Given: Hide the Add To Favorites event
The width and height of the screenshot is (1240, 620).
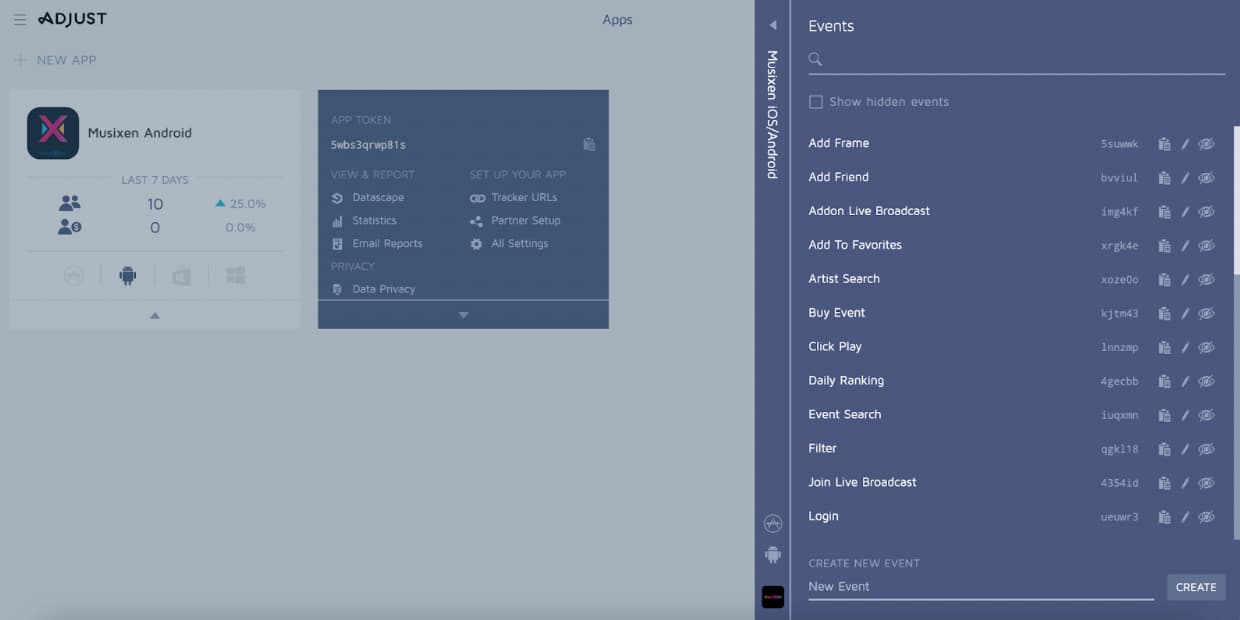Looking at the screenshot, I should coord(1207,246).
